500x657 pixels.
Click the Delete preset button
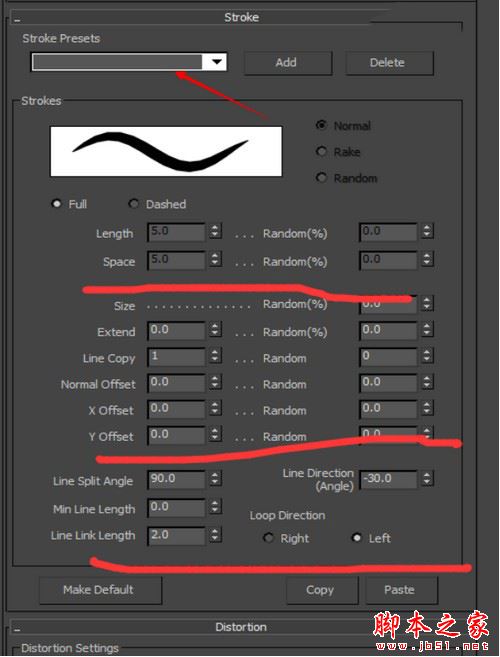pos(389,63)
